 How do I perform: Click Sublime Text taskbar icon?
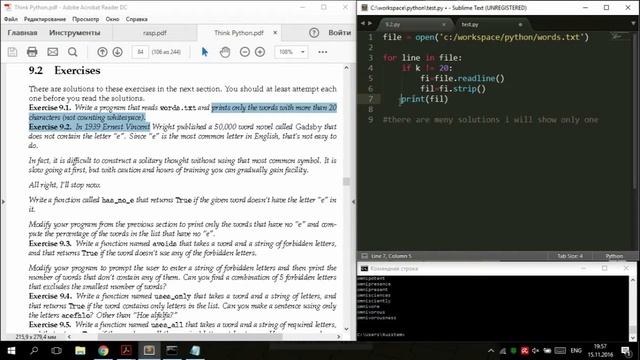tap(149, 351)
